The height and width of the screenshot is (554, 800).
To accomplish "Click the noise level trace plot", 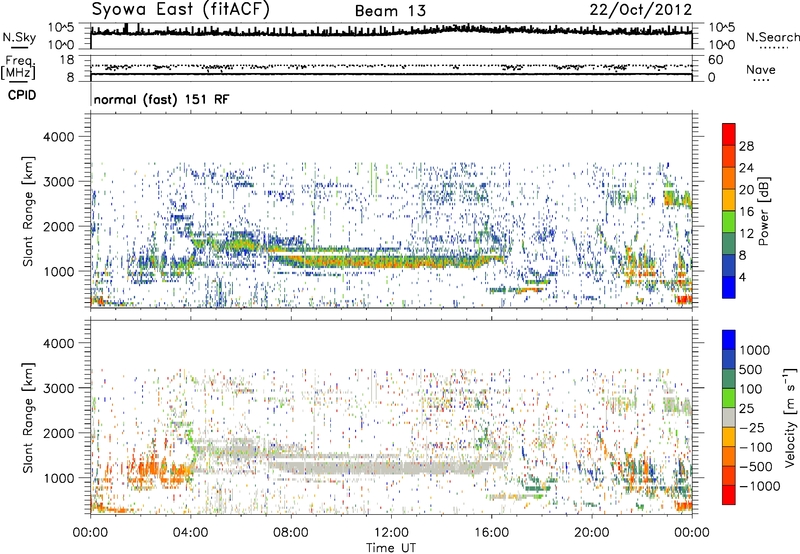I will coord(391,36).
